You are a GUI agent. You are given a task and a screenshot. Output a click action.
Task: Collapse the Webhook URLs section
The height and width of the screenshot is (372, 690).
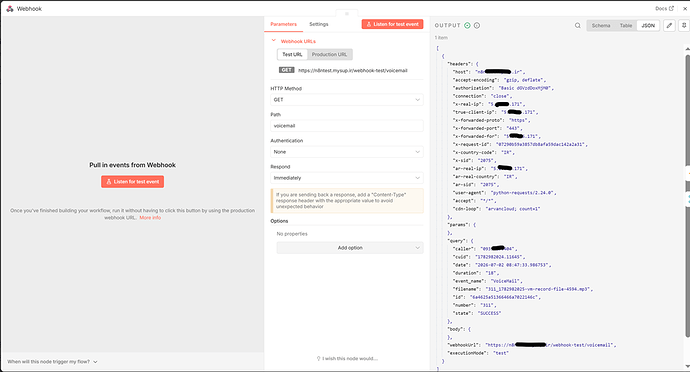click(x=273, y=41)
